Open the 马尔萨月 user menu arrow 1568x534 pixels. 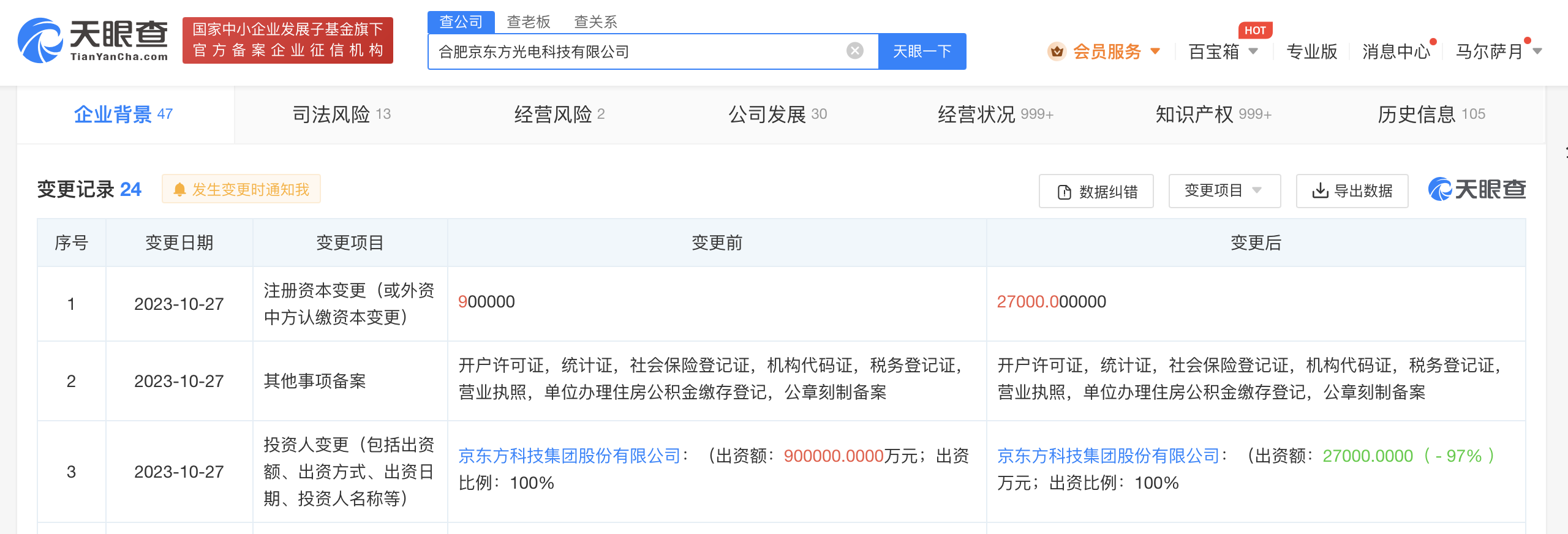point(1537,51)
